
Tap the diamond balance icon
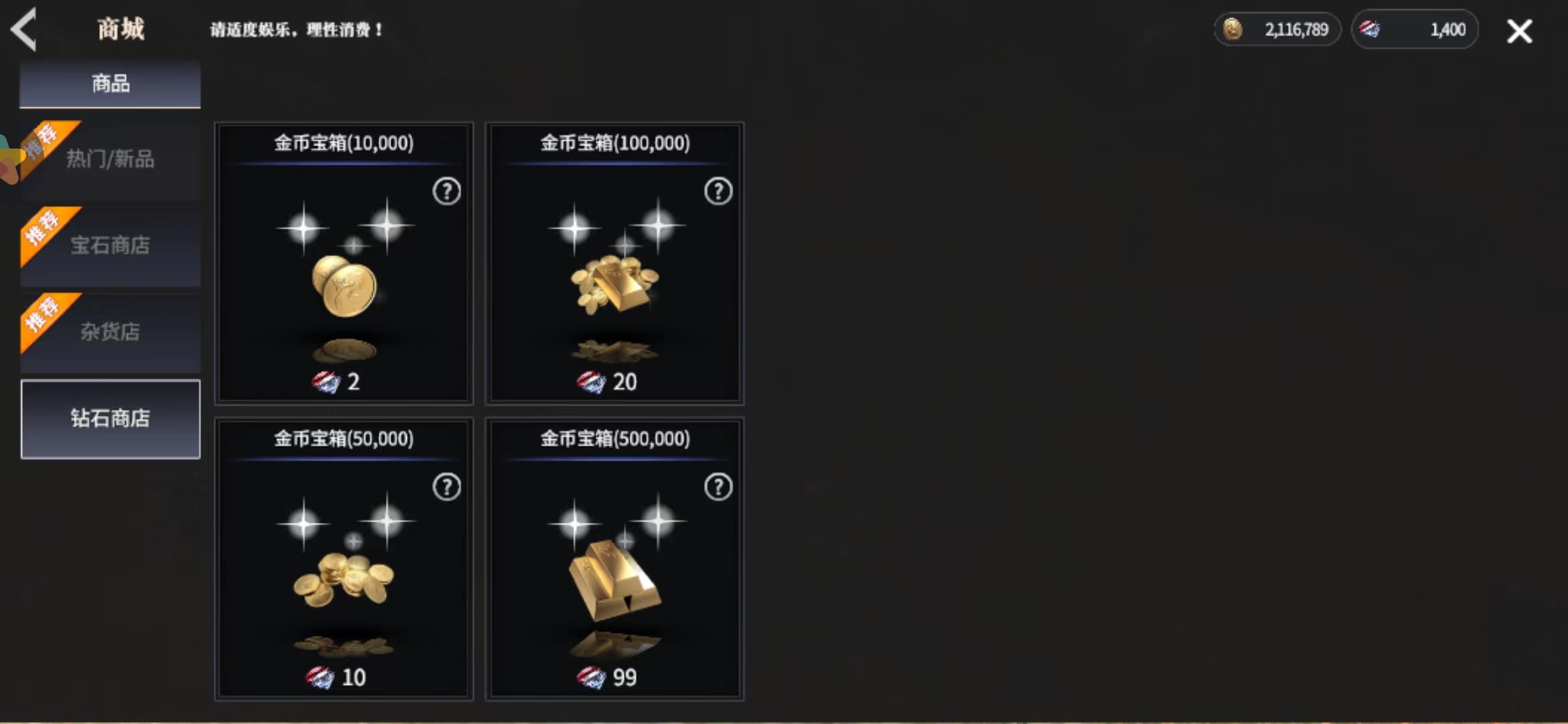[1370, 29]
